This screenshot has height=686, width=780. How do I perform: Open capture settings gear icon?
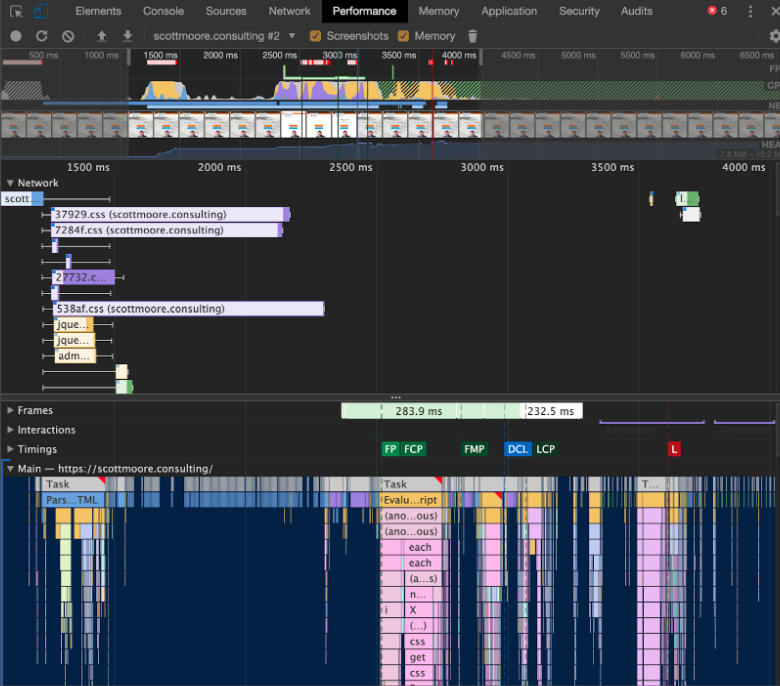774,36
